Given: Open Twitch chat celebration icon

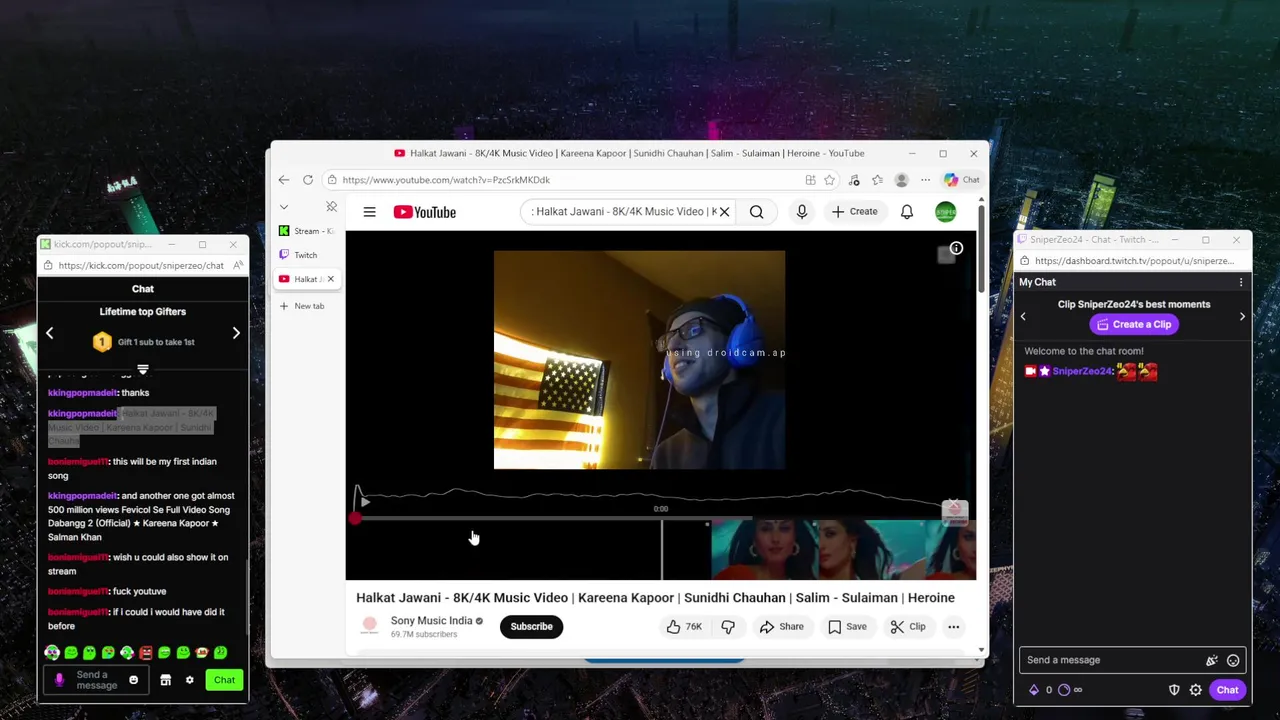Looking at the screenshot, I should coord(1212,660).
